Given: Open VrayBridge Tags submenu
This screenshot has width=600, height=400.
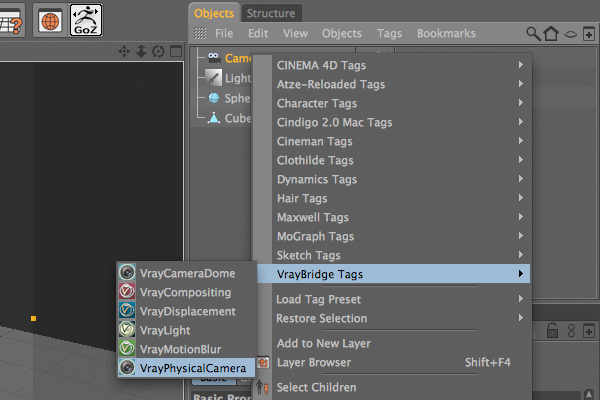Looking at the screenshot, I should point(393,274).
